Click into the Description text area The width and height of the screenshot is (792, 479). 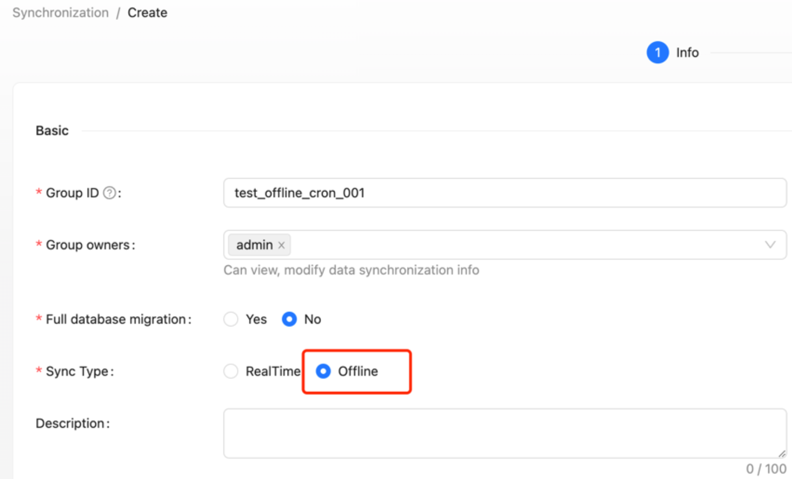[504, 432]
